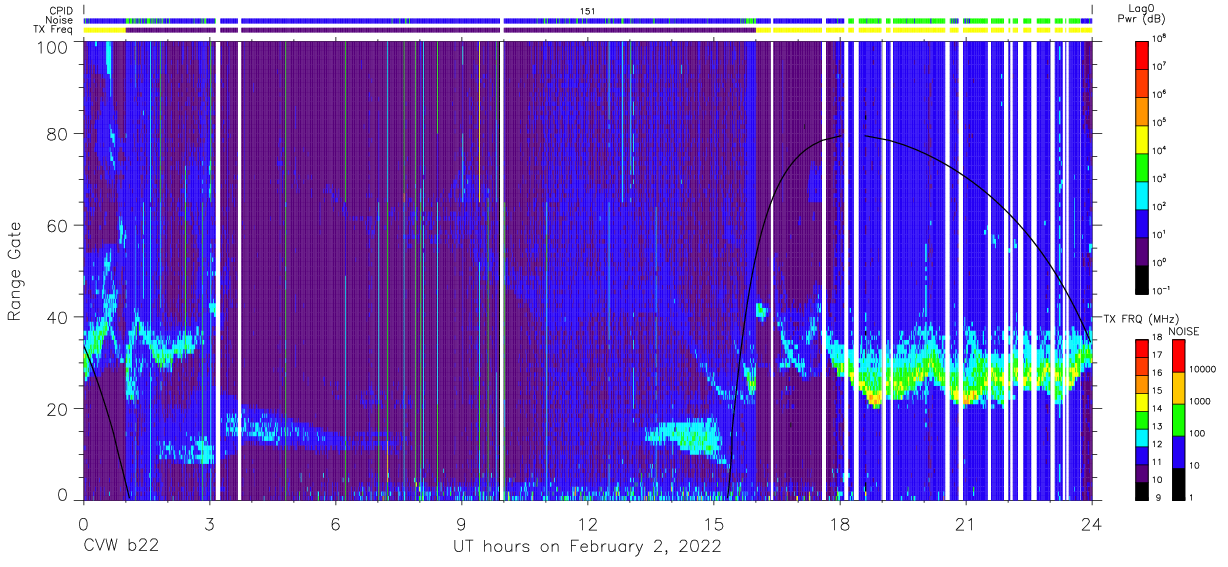This screenshot has width=1228, height=567.
Task: Select the blue segment of Lag0 power colorbar
Action: (1142, 222)
